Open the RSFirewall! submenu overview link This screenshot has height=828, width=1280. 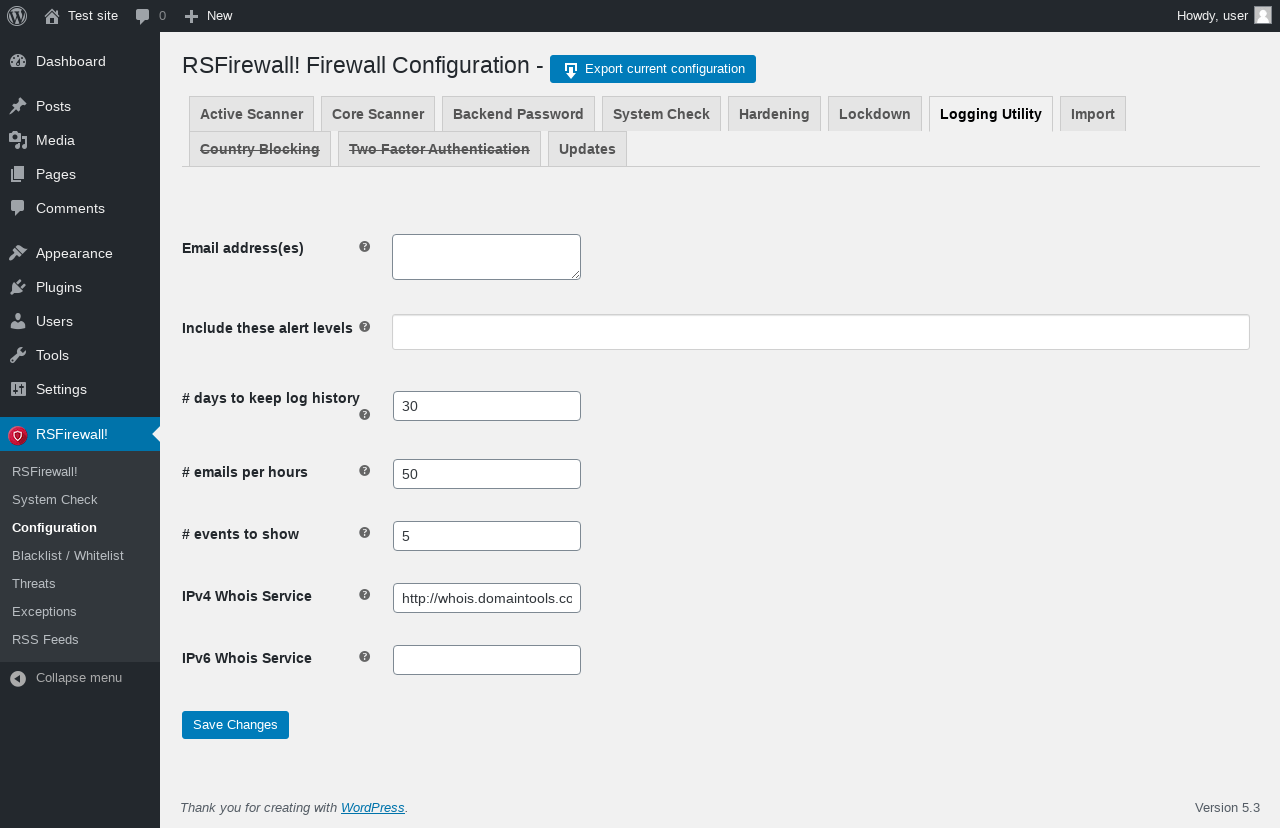[x=45, y=471]
